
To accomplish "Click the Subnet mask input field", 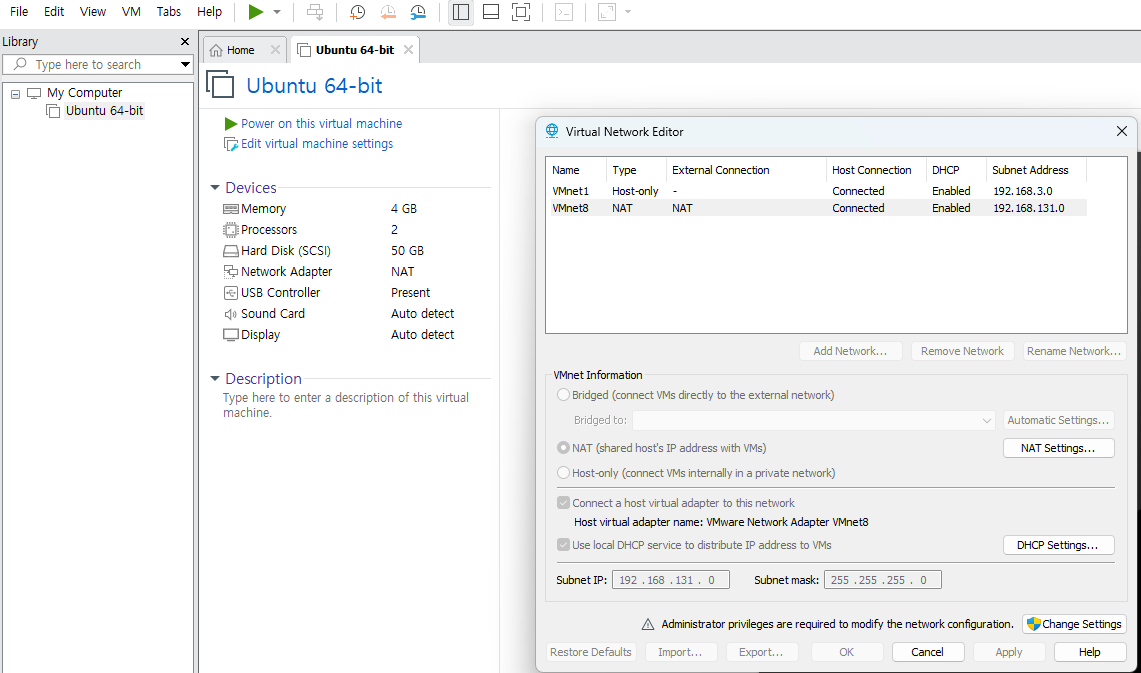I will click(882, 580).
